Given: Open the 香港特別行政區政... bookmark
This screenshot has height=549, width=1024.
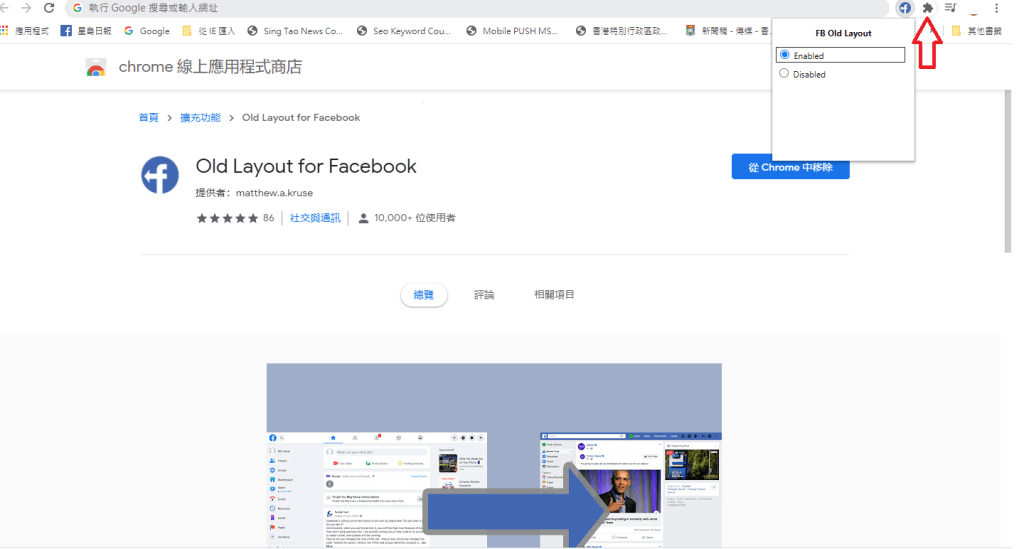Looking at the screenshot, I should pos(622,31).
